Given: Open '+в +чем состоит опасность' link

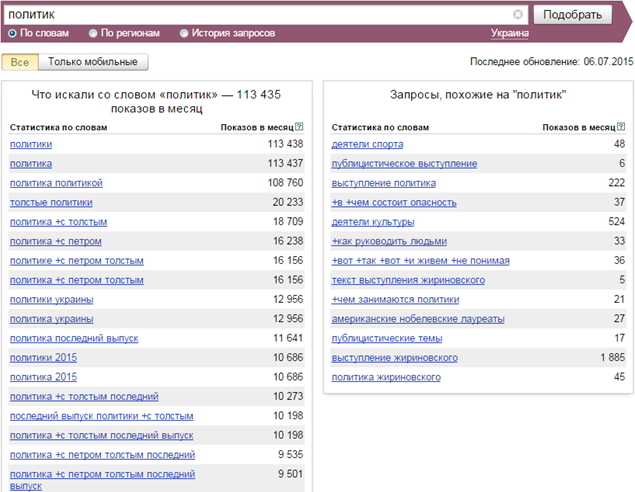Looking at the screenshot, I should point(394,202).
